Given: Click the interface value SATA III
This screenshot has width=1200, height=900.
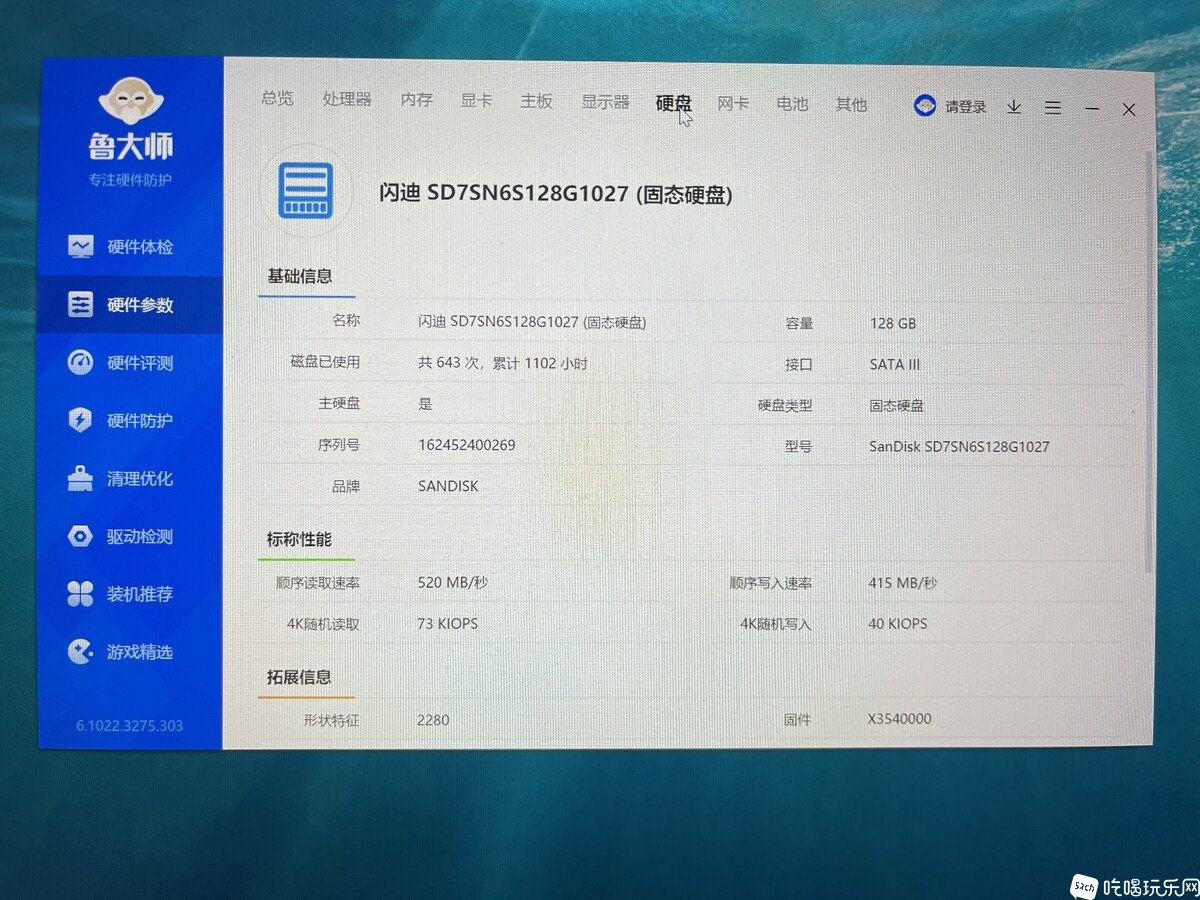Looking at the screenshot, I should tap(895, 365).
